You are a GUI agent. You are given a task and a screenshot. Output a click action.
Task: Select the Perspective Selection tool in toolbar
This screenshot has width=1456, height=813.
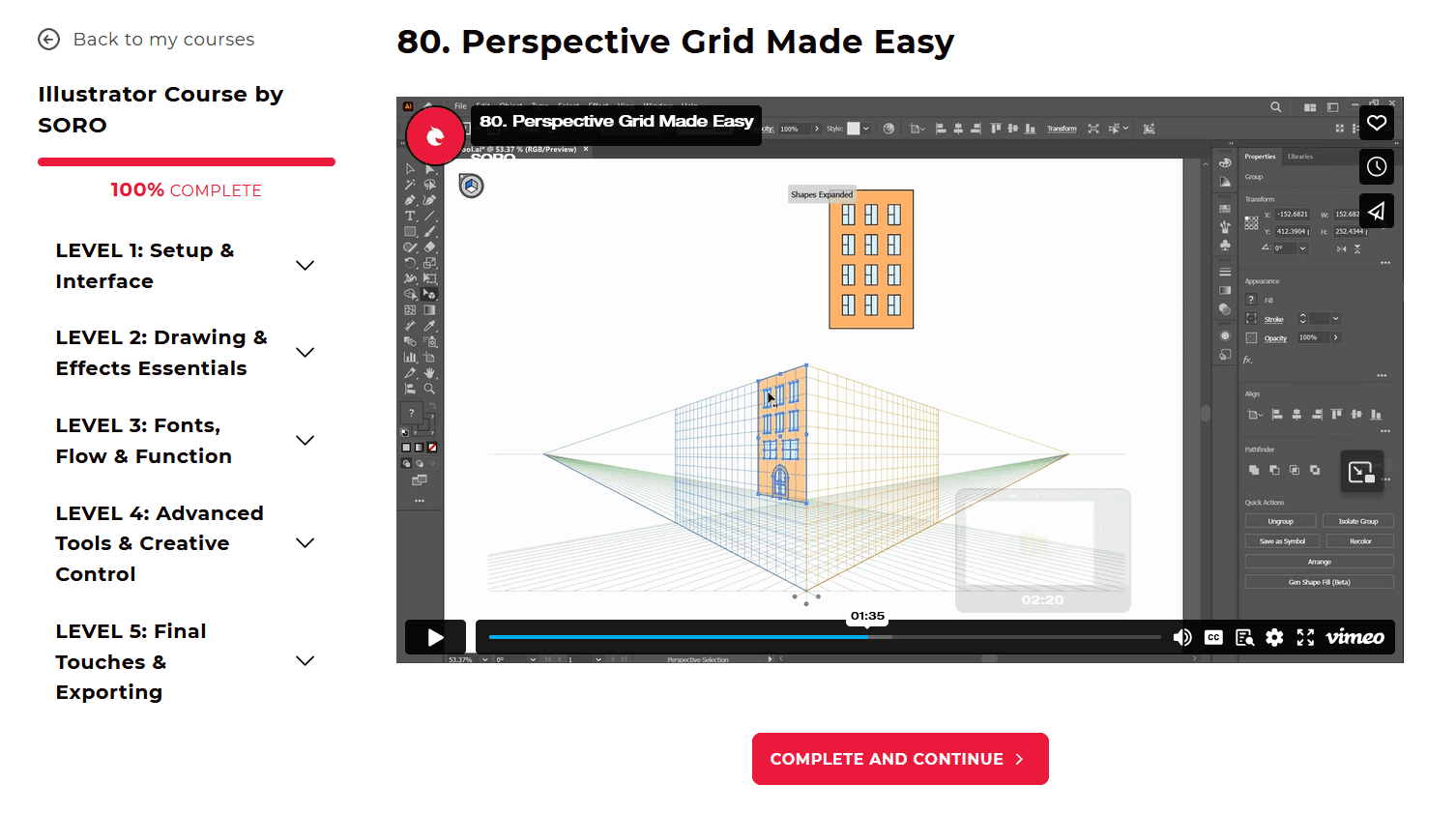(x=429, y=294)
